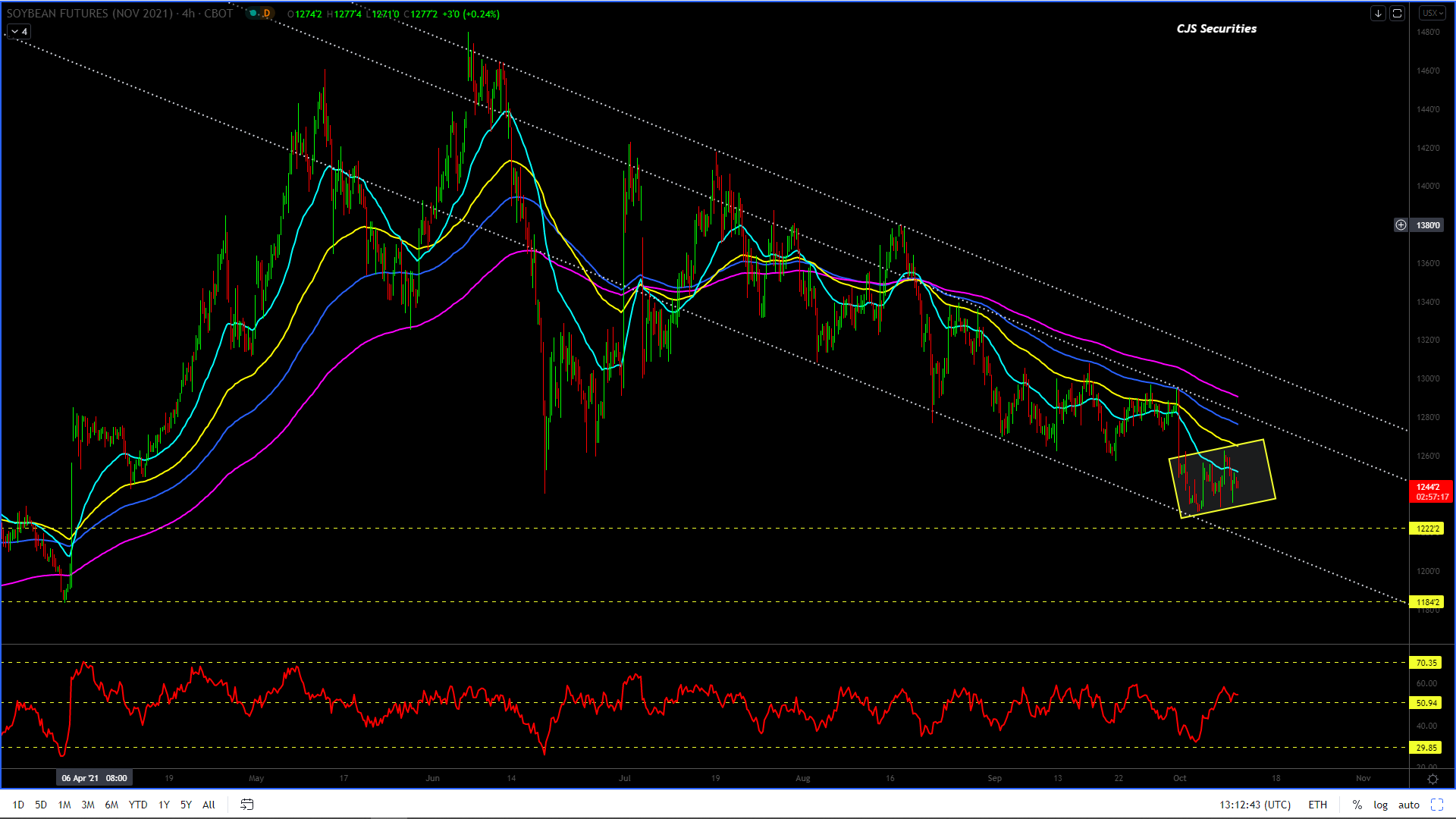Click the down-arrow pane move button
1456x819 pixels.
click(x=1378, y=14)
